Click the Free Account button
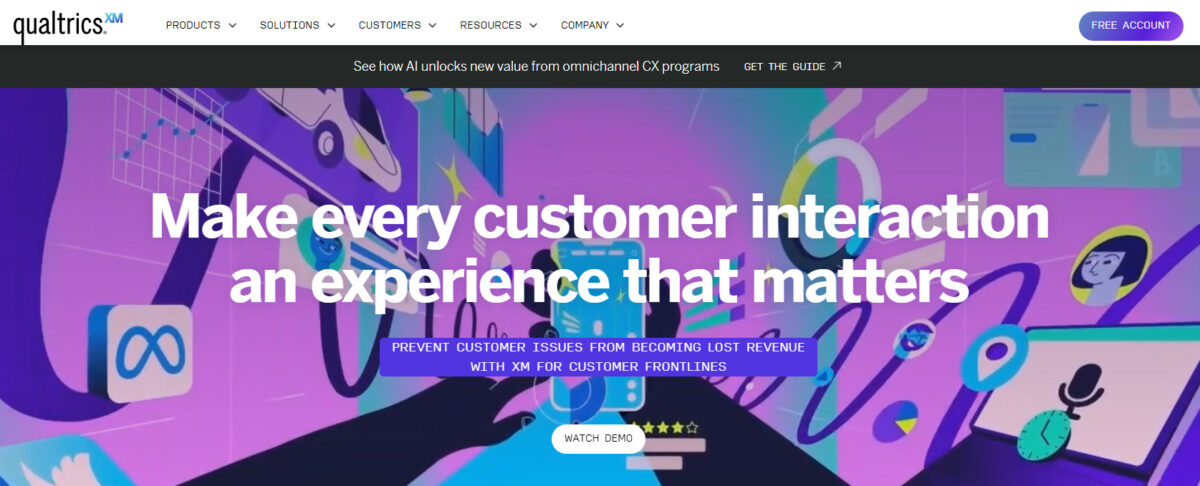Image resolution: width=1200 pixels, height=486 pixels. tap(1130, 26)
